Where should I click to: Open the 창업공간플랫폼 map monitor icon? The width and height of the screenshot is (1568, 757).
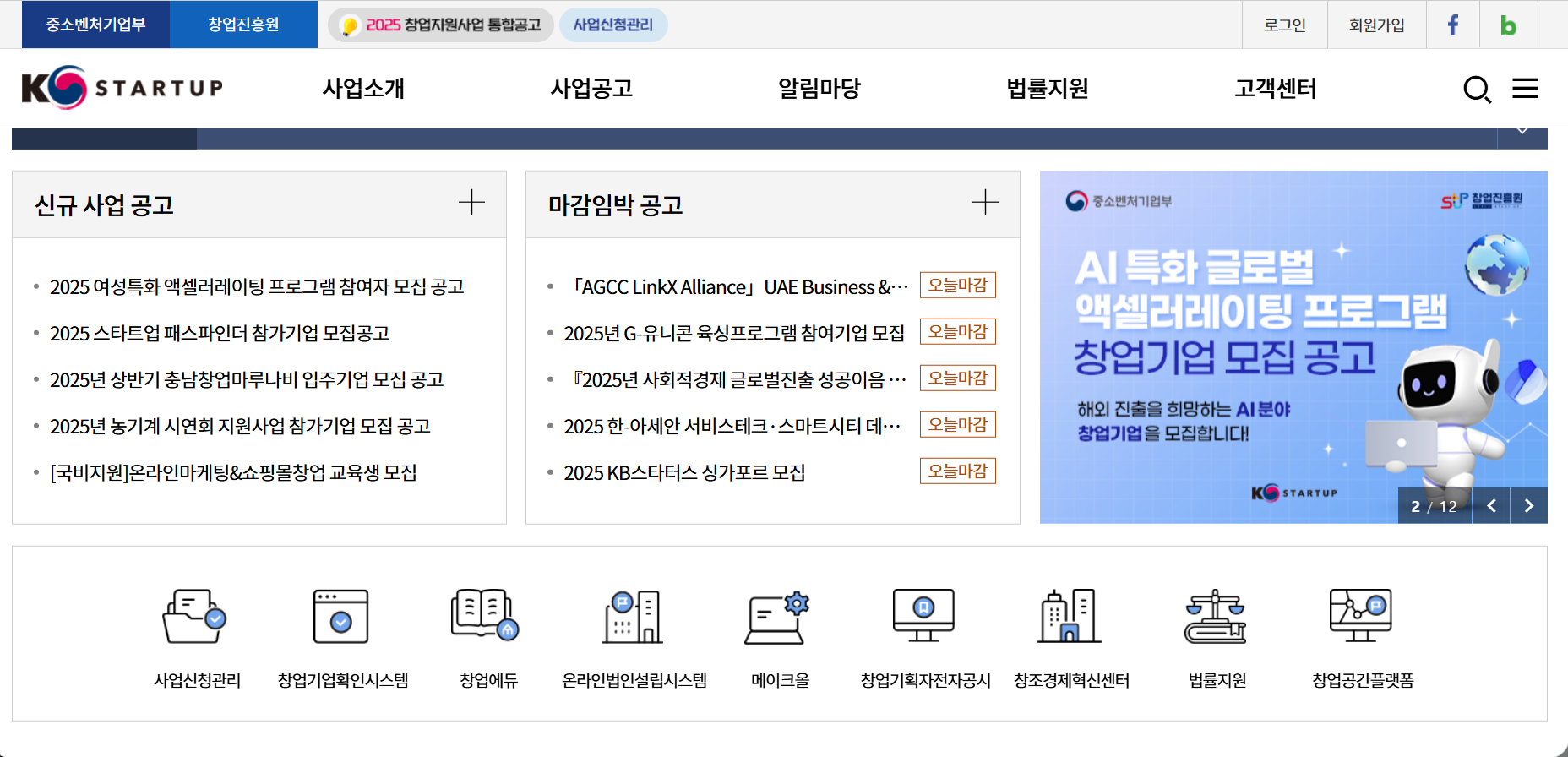coord(1360,615)
